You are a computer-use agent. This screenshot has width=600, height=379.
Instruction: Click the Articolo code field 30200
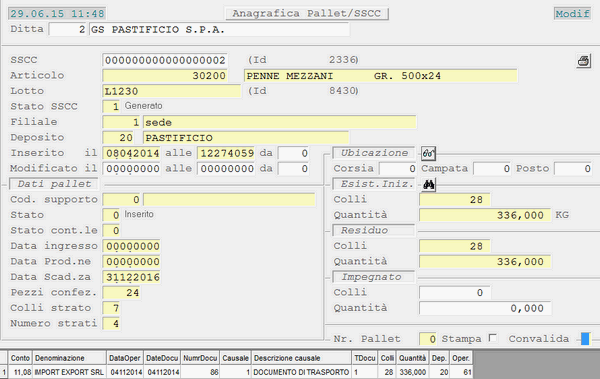pos(165,75)
